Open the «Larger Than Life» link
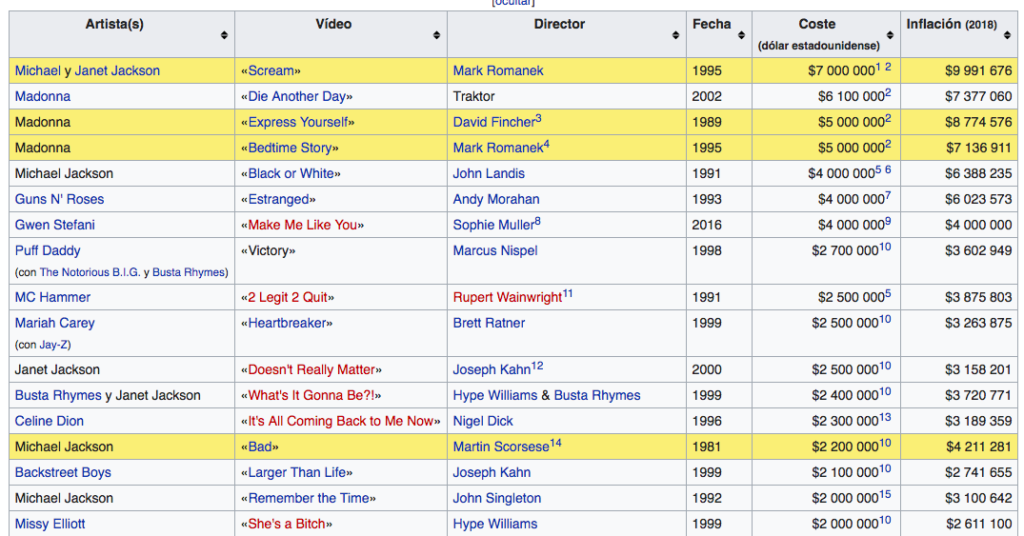This screenshot has width=1024, height=536. tap(296, 473)
